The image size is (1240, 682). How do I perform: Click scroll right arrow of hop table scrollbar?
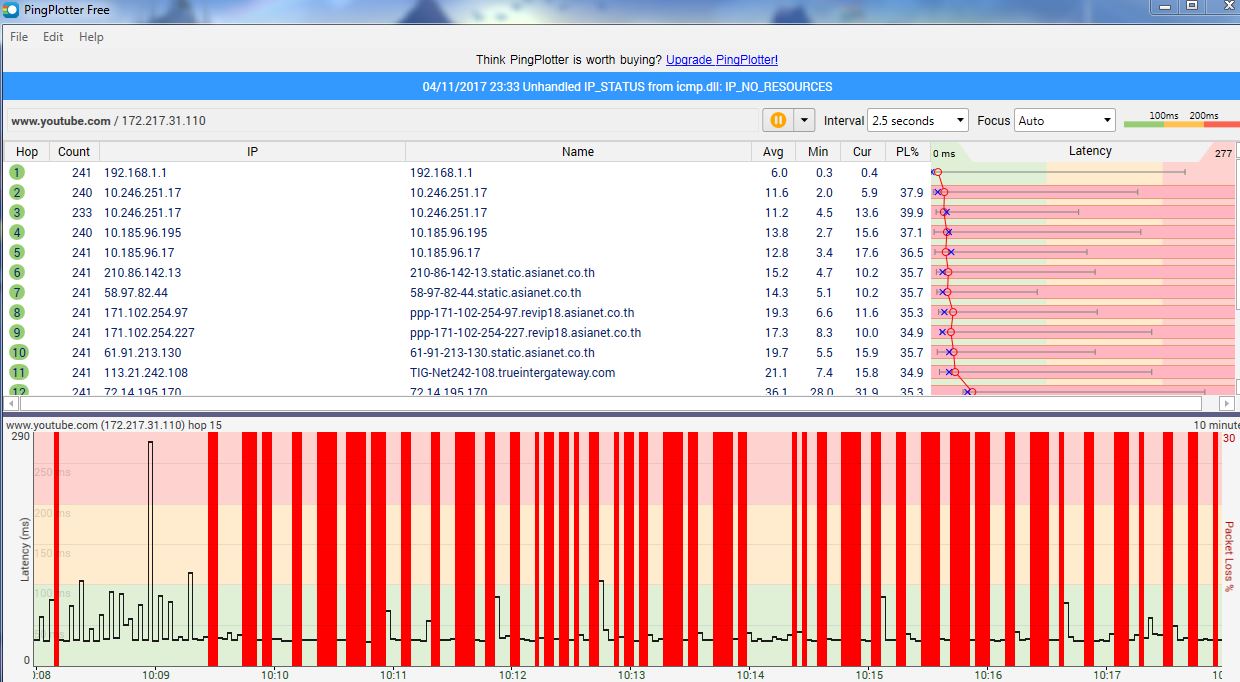[1229, 403]
